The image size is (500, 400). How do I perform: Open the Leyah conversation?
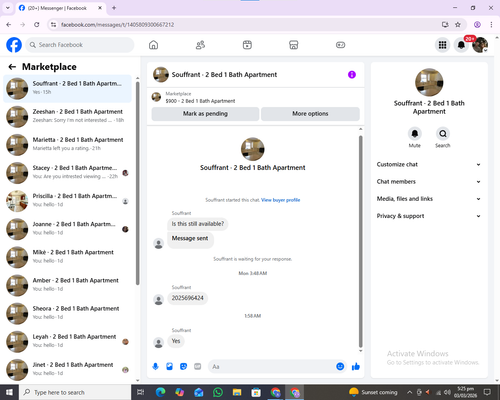click(x=67, y=341)
